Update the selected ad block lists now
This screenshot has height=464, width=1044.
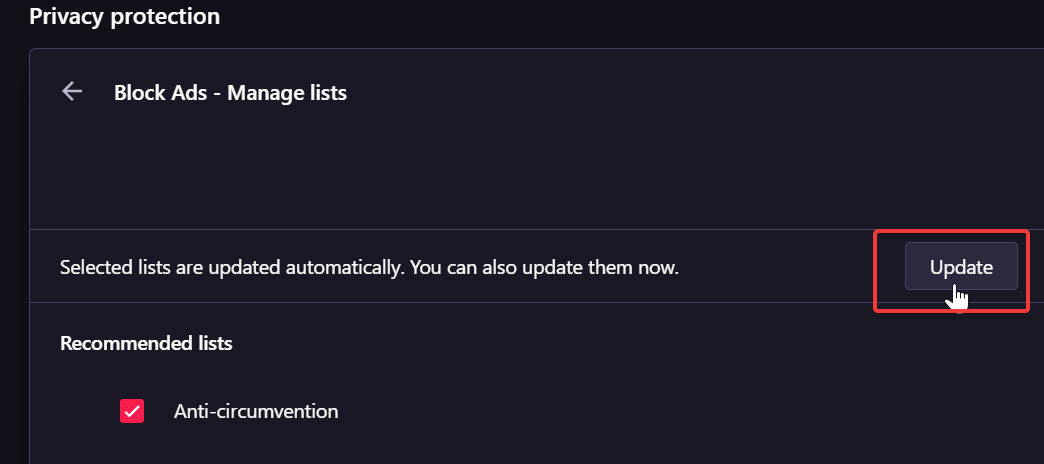pos(961,266)
